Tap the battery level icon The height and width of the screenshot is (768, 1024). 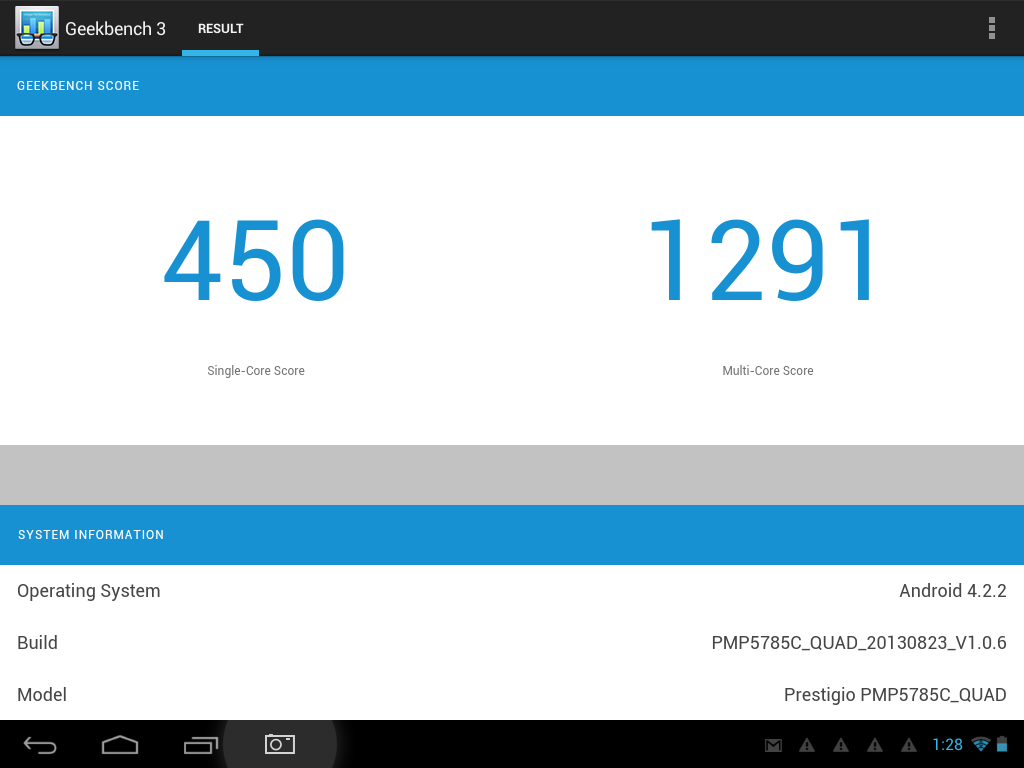(x=1002, y=744)
